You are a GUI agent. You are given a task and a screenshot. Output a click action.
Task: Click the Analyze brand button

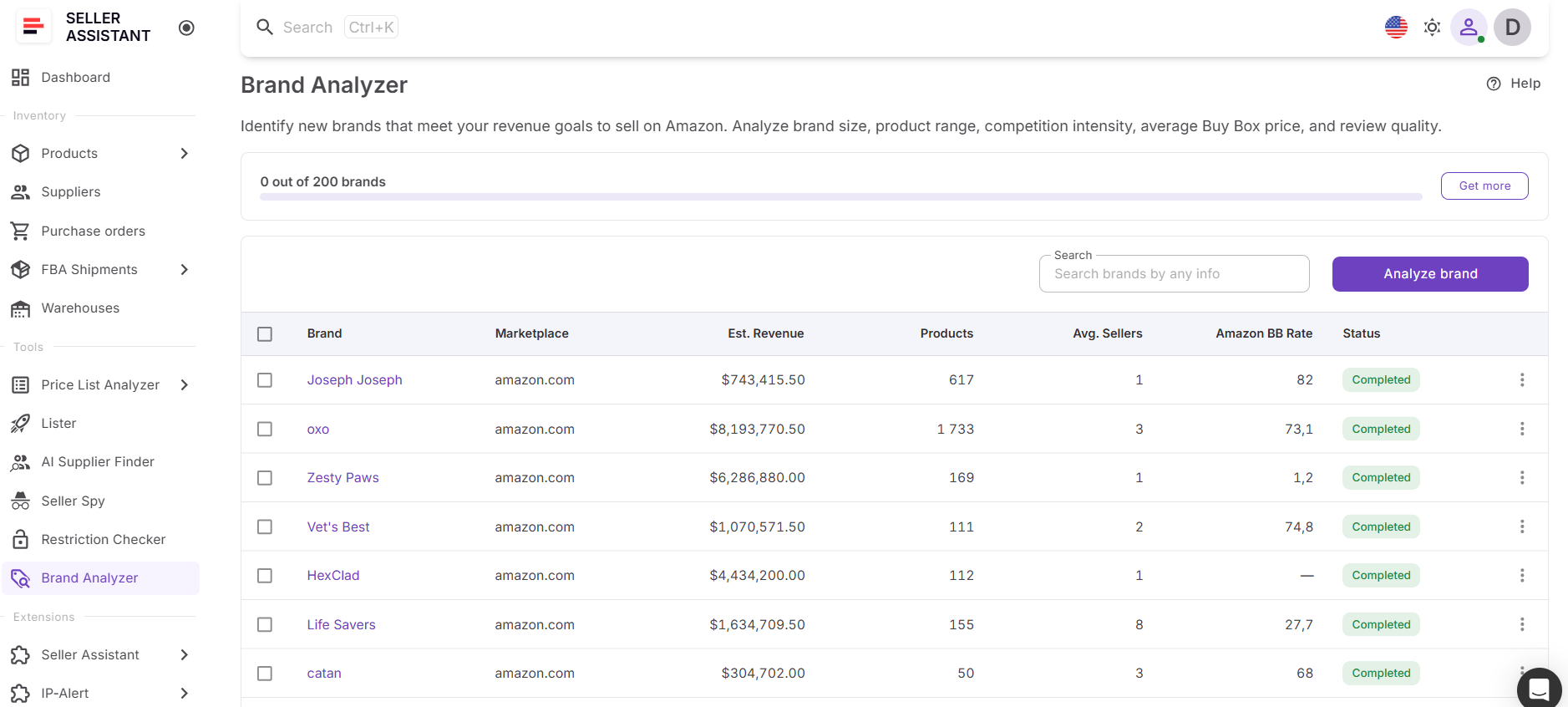tap(1430, 274)
